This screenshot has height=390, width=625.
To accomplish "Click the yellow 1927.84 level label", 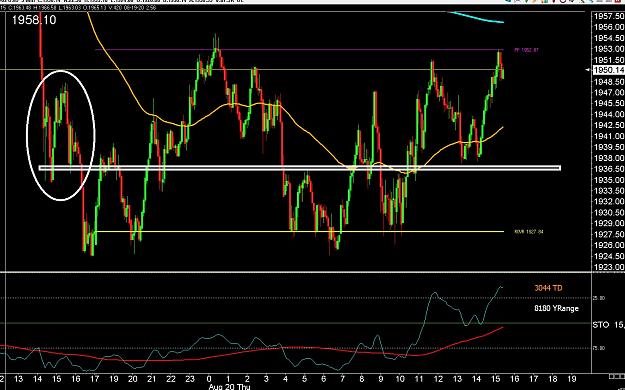I will [x=529, y=231].
